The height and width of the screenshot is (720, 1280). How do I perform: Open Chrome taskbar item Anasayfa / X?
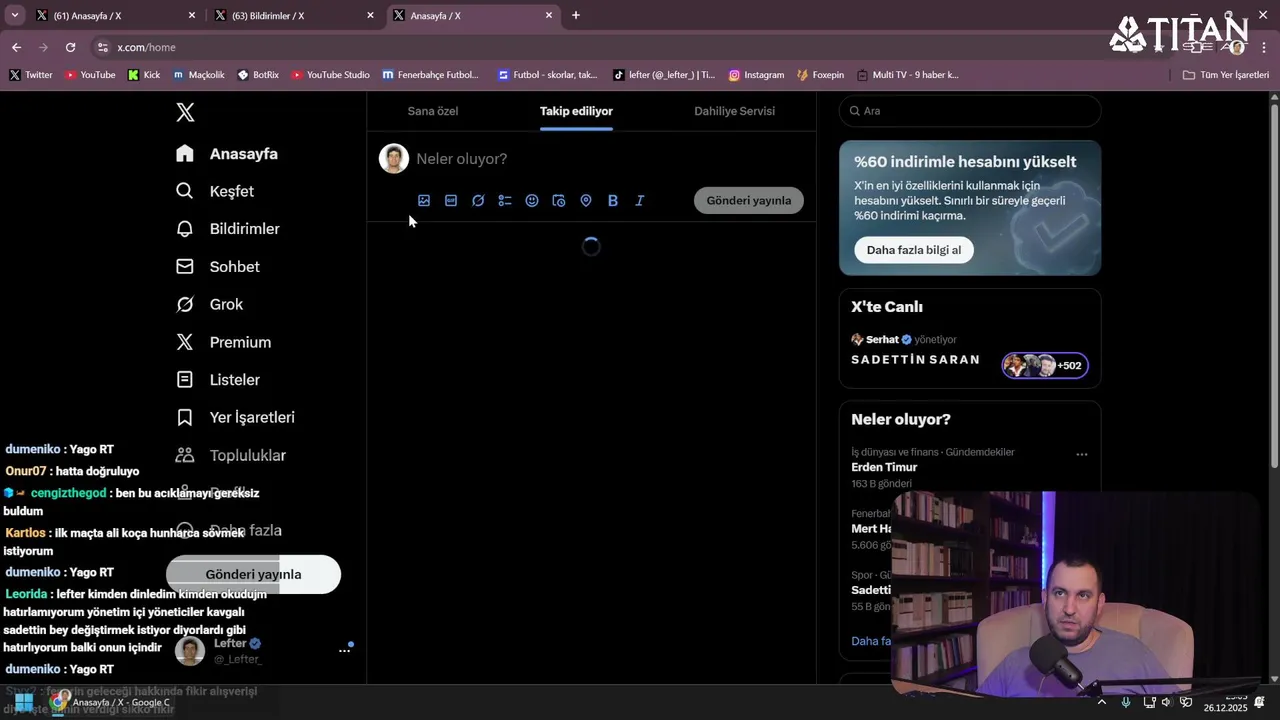click(x=112, y=702)
